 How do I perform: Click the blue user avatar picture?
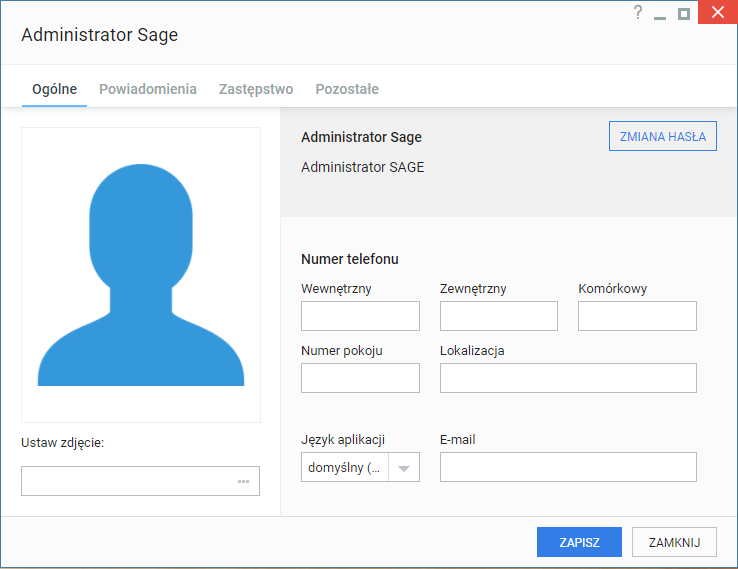141,275
